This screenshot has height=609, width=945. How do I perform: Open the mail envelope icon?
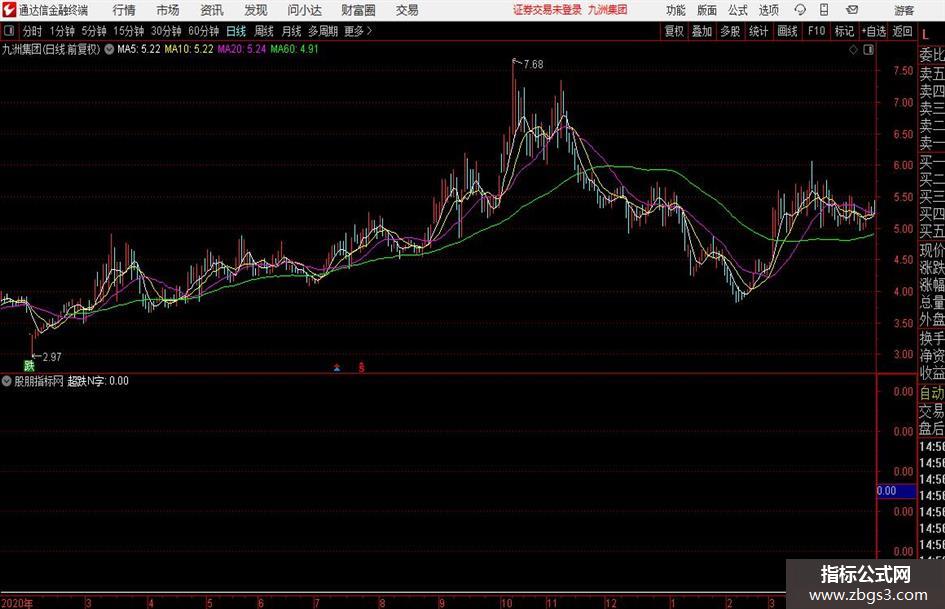coord(852,10)
